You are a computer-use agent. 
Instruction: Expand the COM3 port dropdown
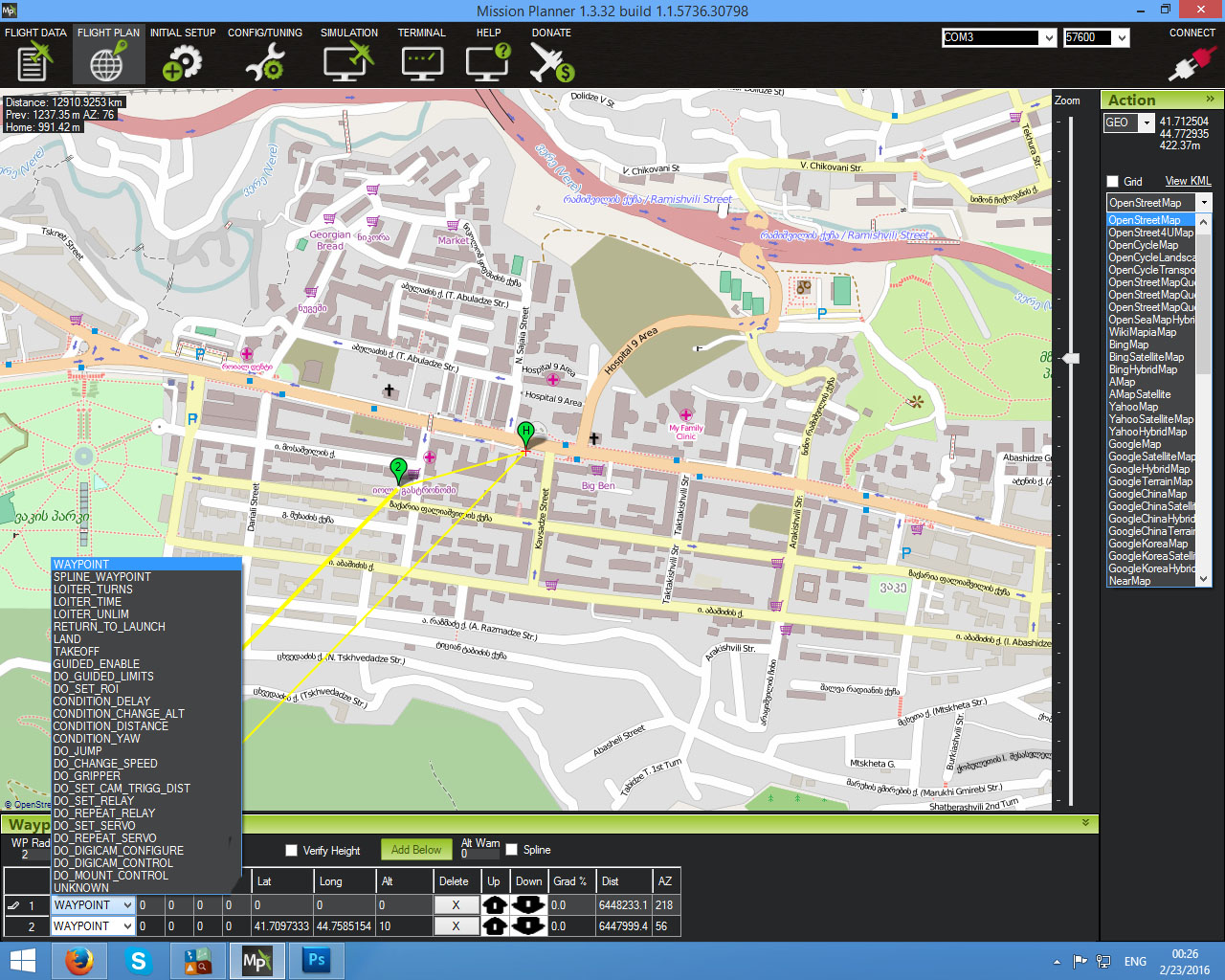coord(1049,37)
